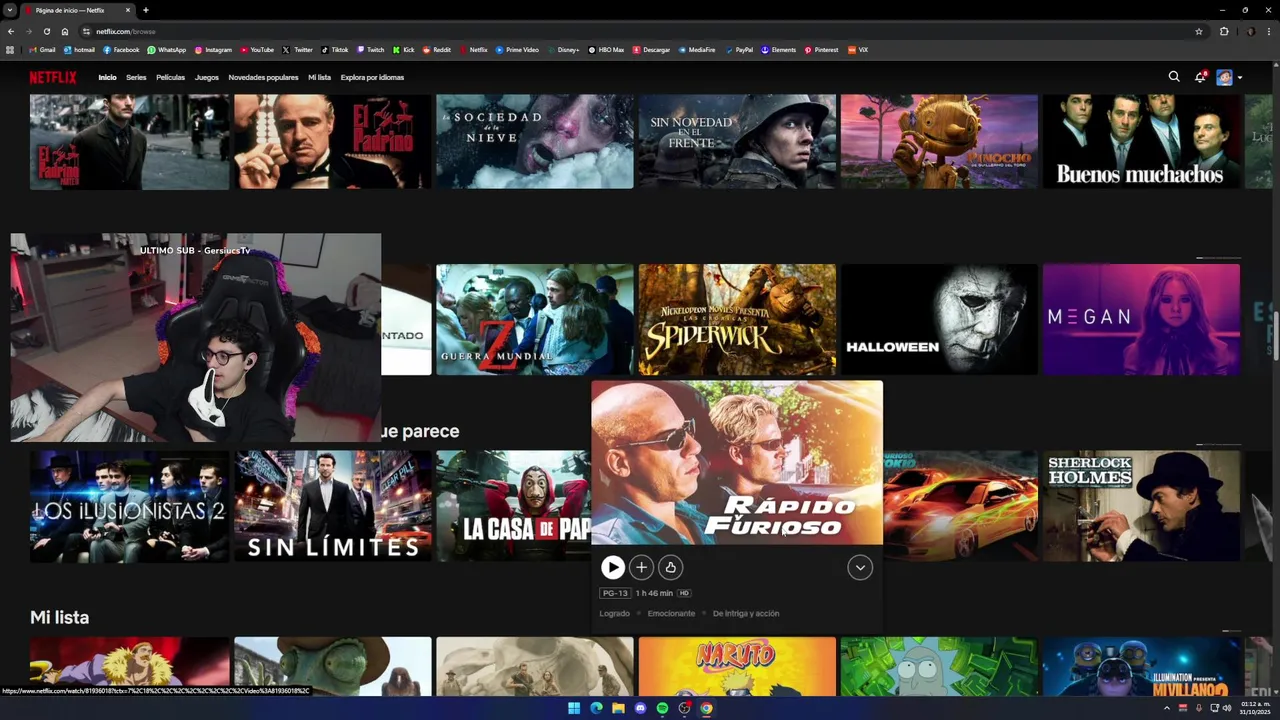1280x720 pixels.
Task: Click the netflix.com address bar
Action: pos(640,31)
